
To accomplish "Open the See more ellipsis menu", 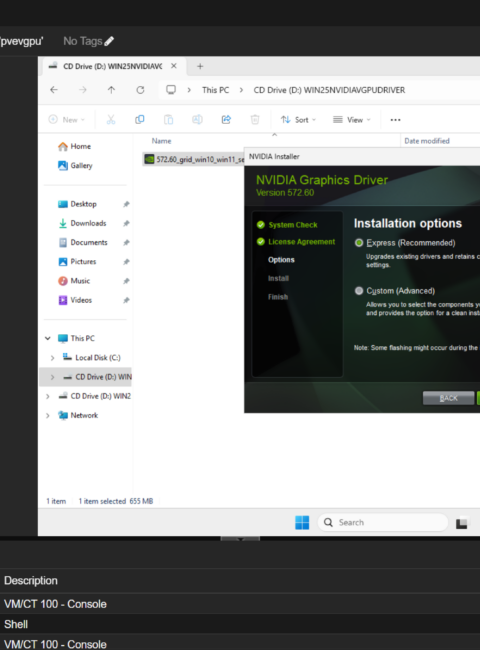I will coord(395,120).
